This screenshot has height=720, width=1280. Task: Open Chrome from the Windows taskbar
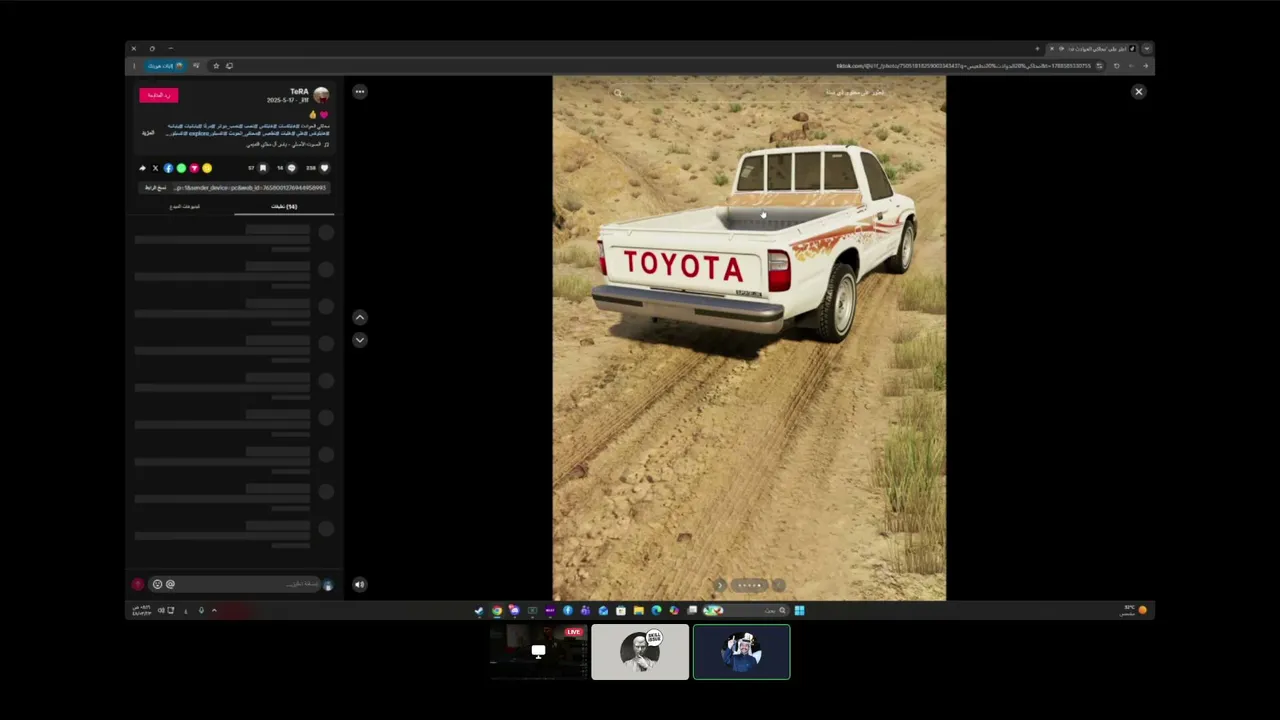pos(496,611)
